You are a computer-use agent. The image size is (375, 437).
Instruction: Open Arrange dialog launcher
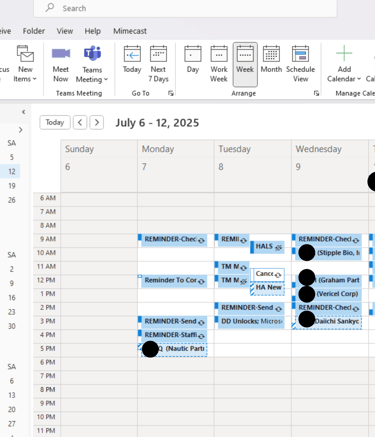[316, 93]
